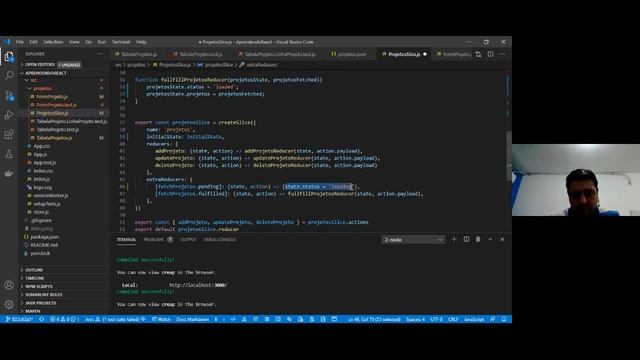Open the notifications bell in status bar

(x=504, y=319)
